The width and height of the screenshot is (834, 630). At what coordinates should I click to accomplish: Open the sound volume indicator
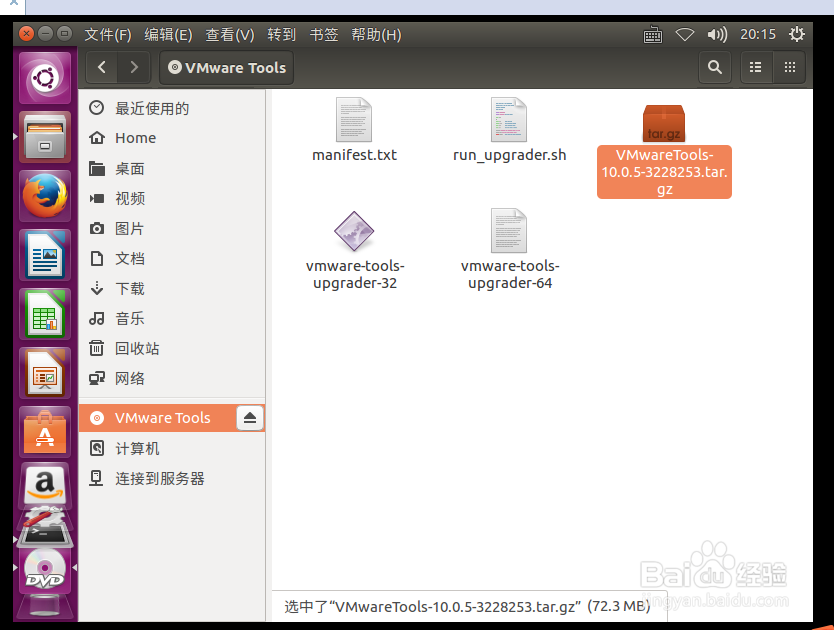coord(717,35)
